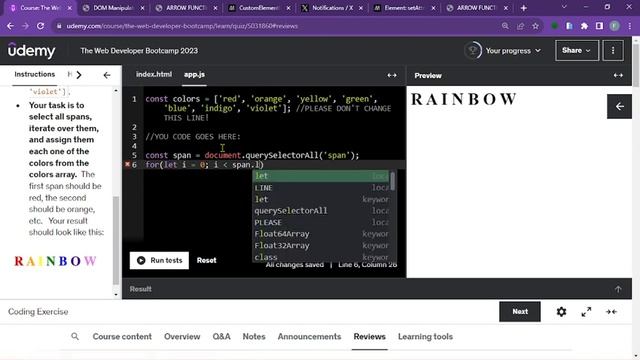This screenshot has height=360, width=640.
Task: Click the autocomplete list scrollbar
Action: click(x=393, y=181)
